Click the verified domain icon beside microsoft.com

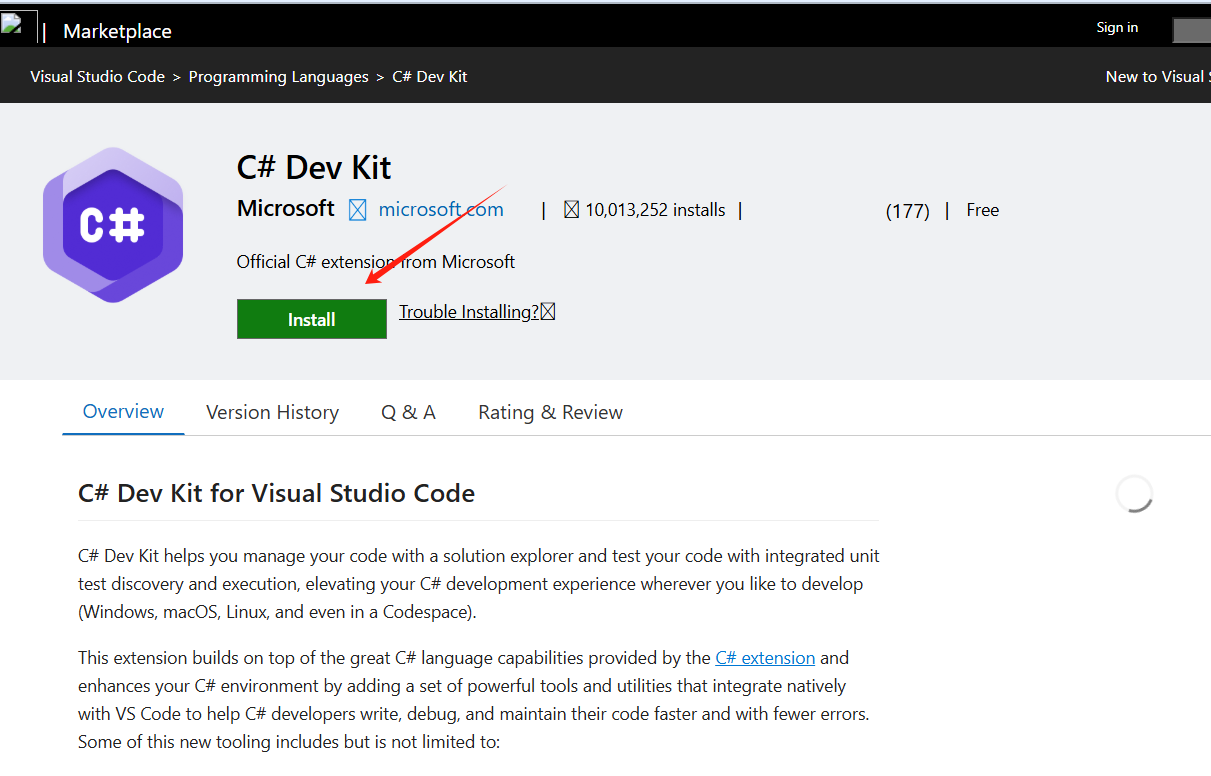(358, 210)
